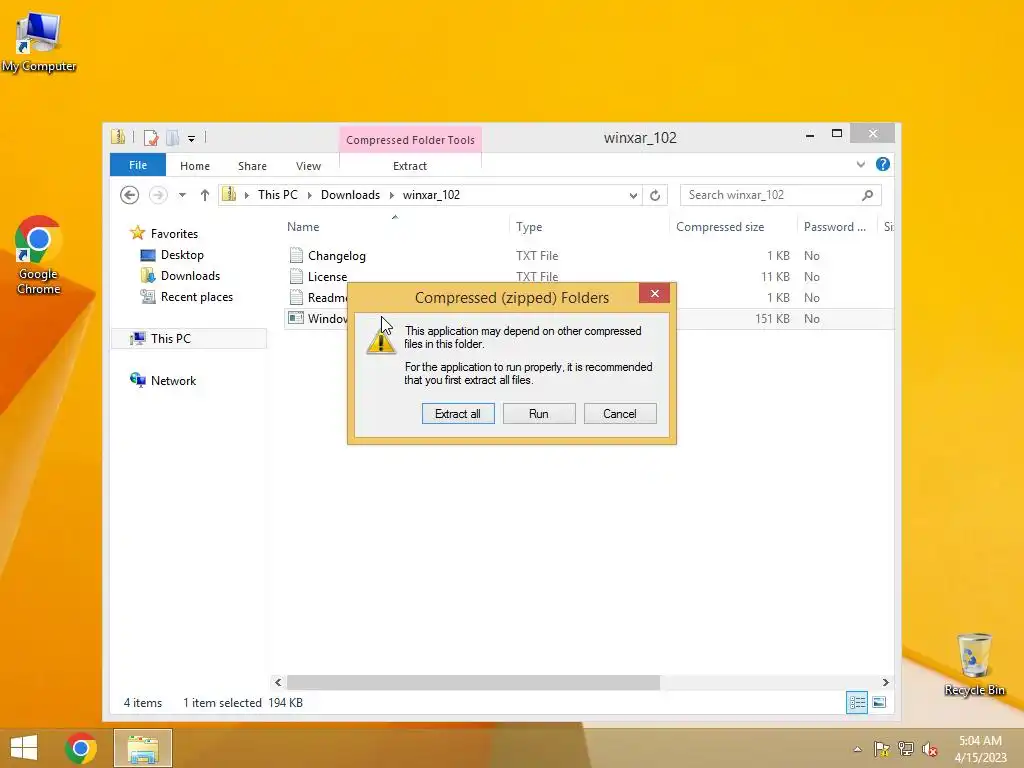Open the taskbar clock showing 5:04 AM

(980, 749)
